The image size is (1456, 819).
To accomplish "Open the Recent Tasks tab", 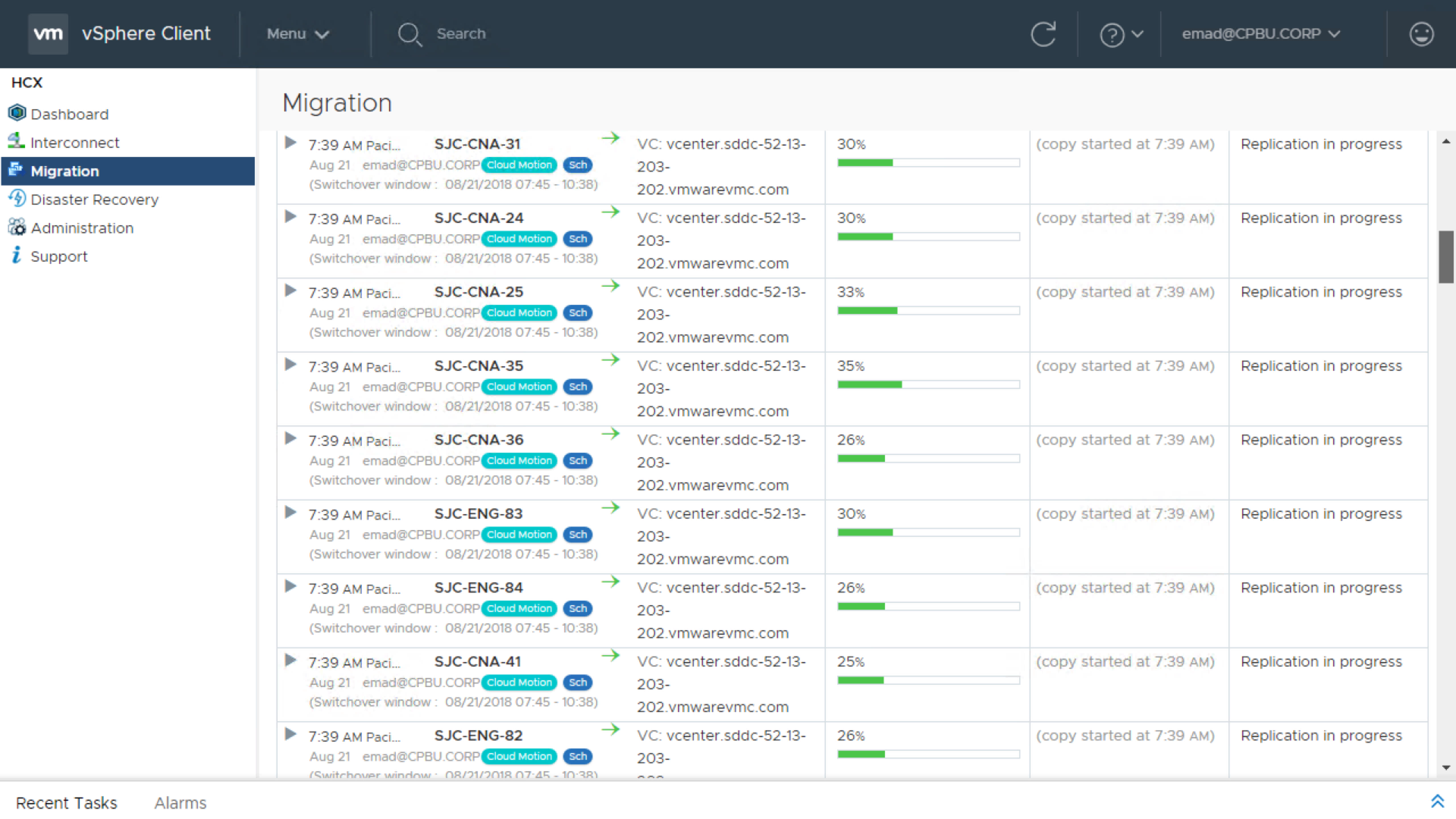I will point(67,802).
